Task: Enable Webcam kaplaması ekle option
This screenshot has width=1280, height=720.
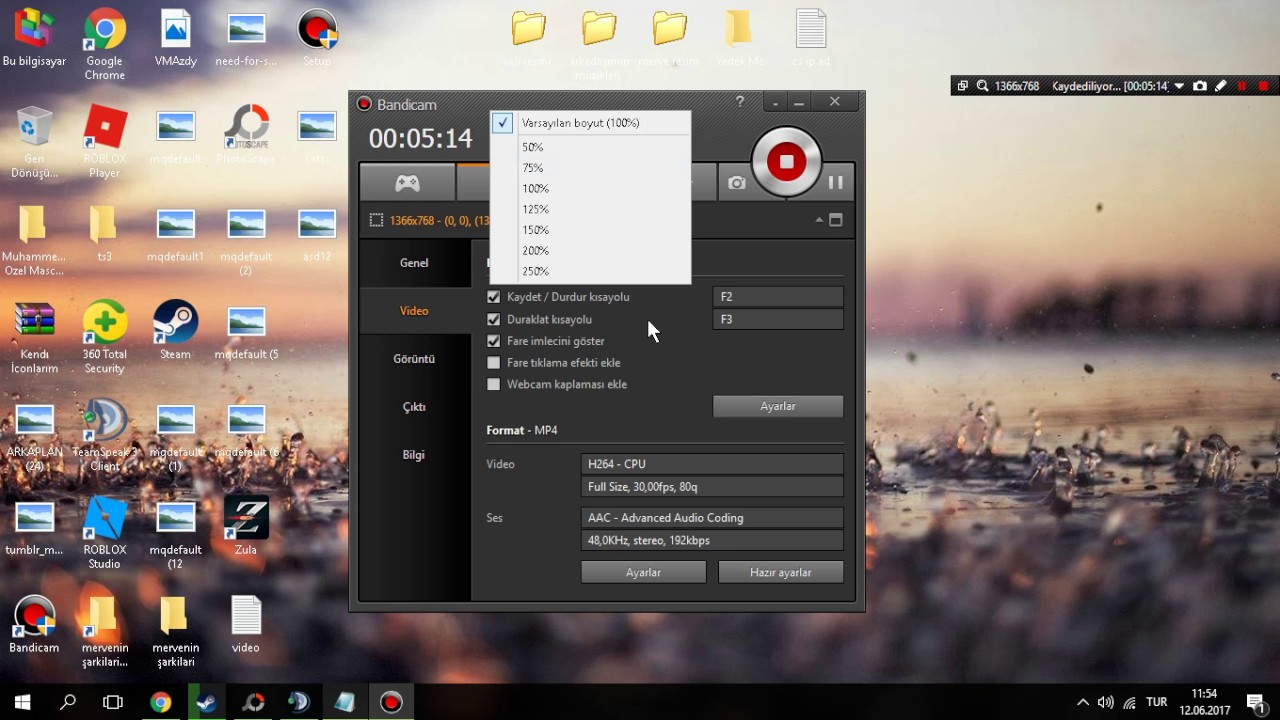Action: pos(493,384)
